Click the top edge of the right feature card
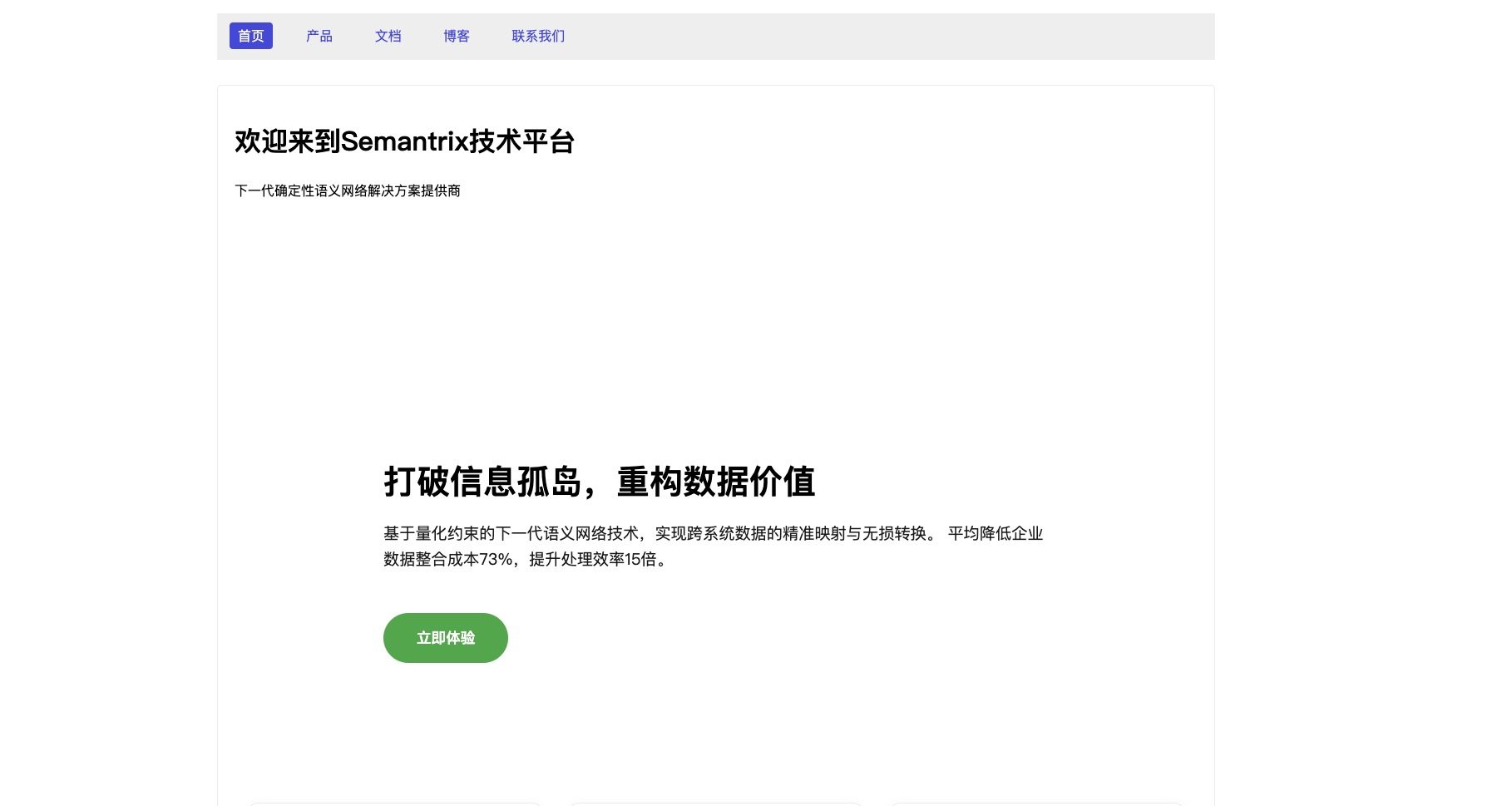This screenshot has height=806, width=1512. click(1036, 804)
